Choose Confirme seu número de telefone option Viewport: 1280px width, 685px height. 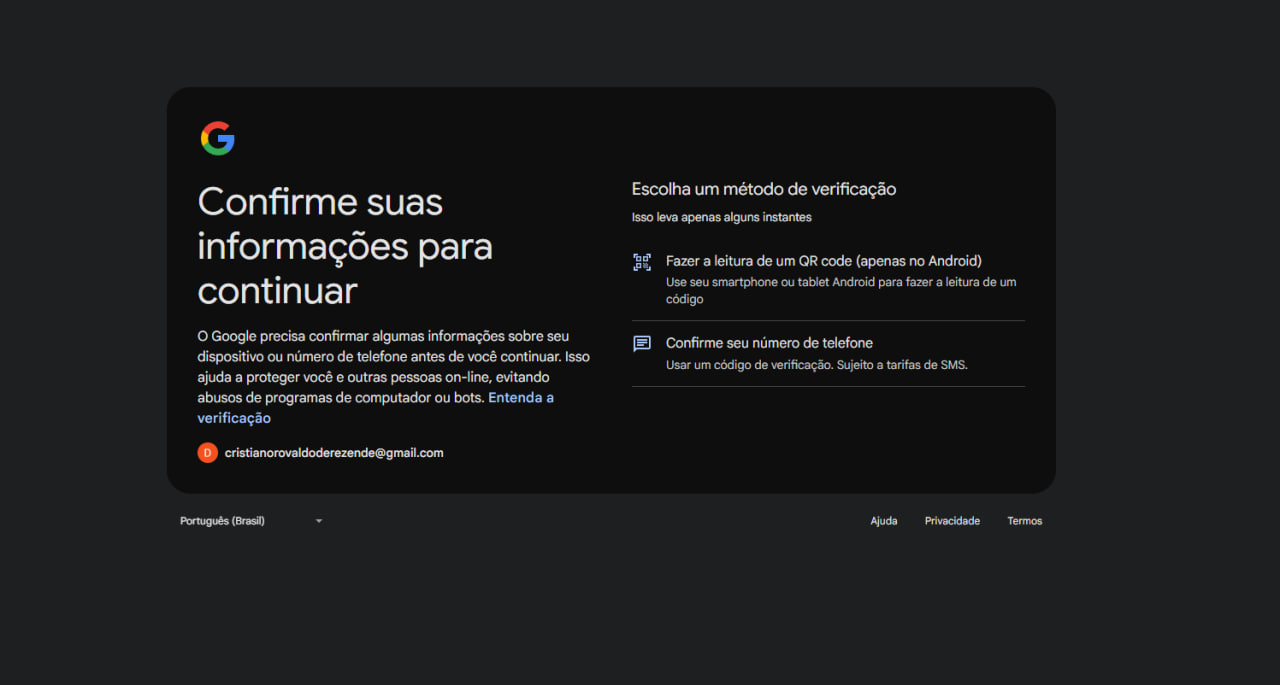pos(828,353)
